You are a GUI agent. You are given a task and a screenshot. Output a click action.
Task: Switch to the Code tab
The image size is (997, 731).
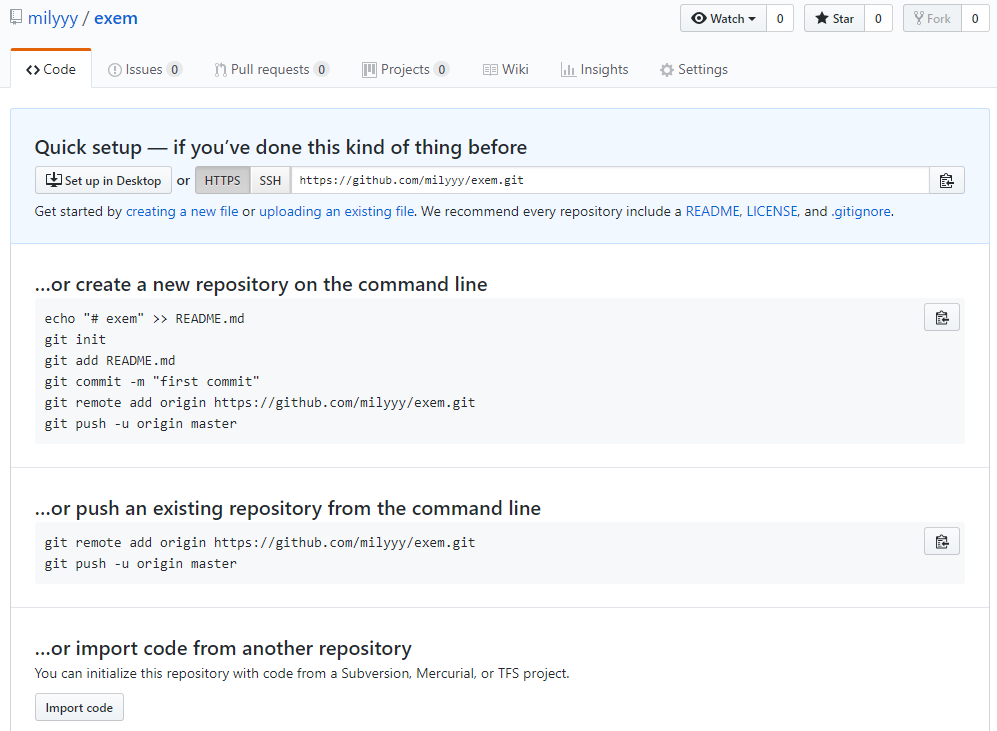51,69
